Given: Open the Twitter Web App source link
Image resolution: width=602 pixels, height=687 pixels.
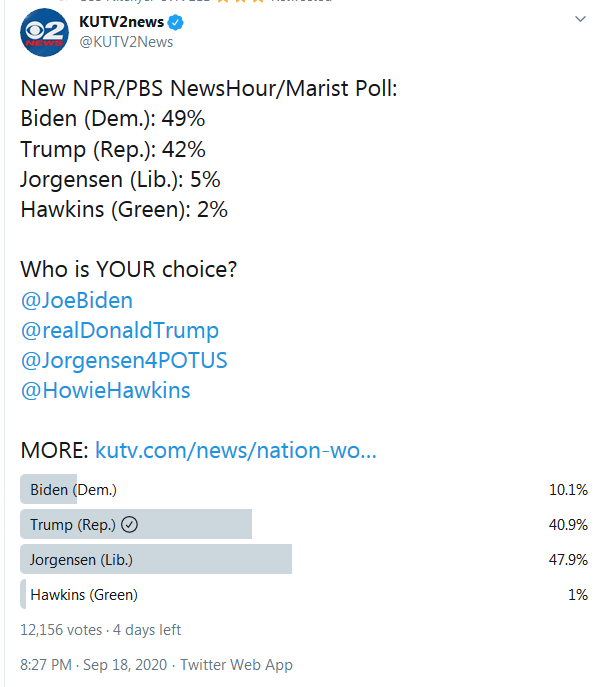Looking at the screenshot, I should [x=237, y=665].
